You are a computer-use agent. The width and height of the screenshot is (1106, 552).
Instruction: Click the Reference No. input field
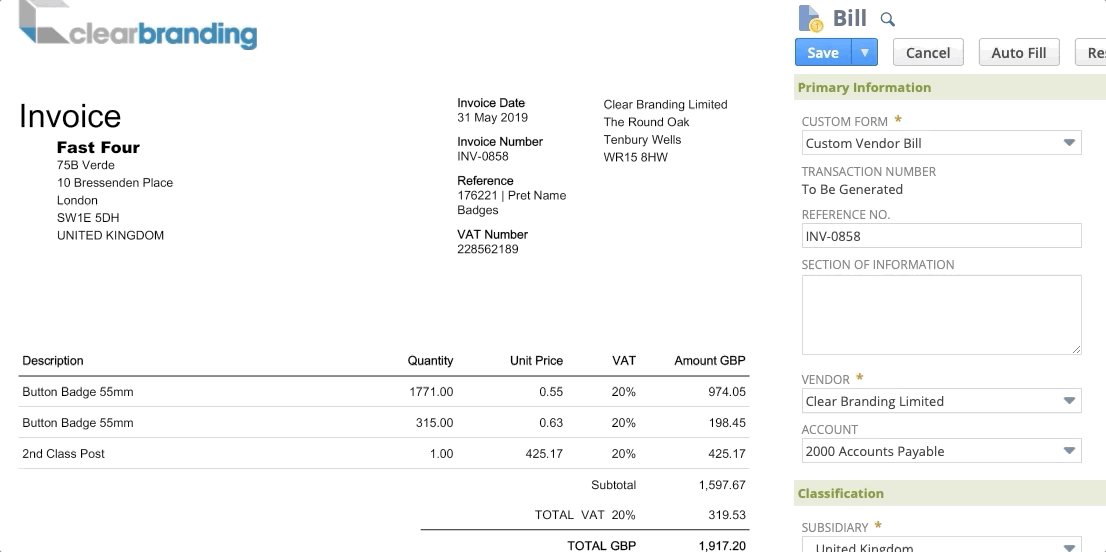941,236
